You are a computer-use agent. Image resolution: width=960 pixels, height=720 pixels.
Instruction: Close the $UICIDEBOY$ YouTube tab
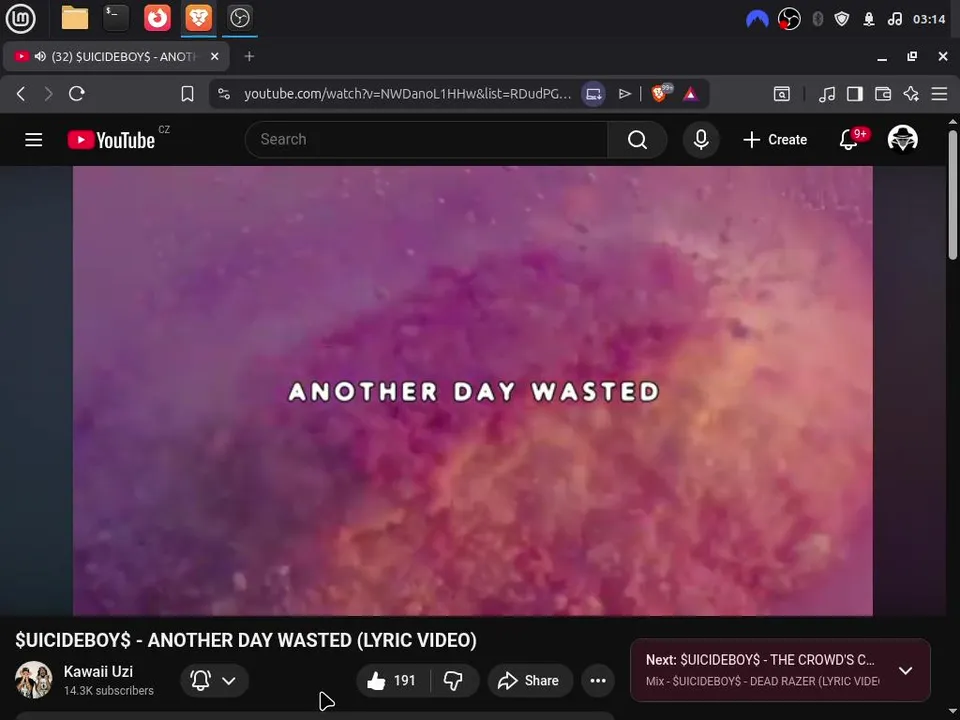(215, 56)
